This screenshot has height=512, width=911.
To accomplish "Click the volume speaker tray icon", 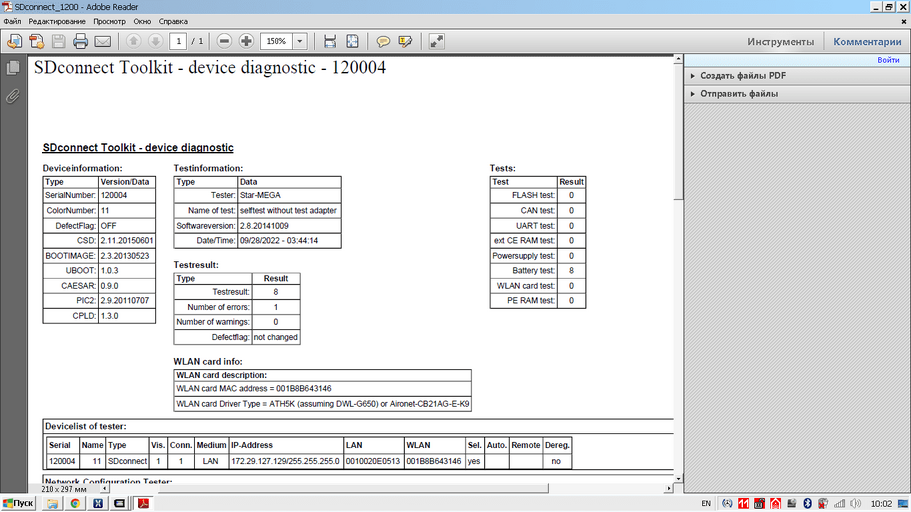I will click(x=855, y=503).
